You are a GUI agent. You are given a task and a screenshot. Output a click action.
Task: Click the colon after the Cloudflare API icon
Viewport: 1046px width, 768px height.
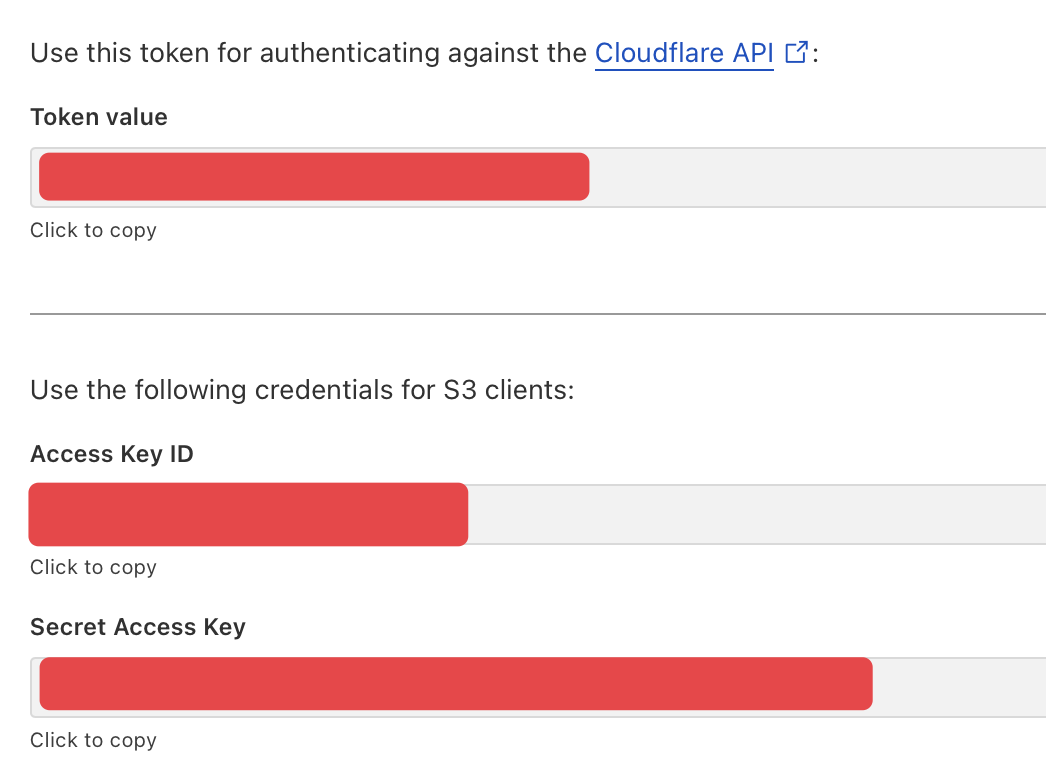coord(815,54)
